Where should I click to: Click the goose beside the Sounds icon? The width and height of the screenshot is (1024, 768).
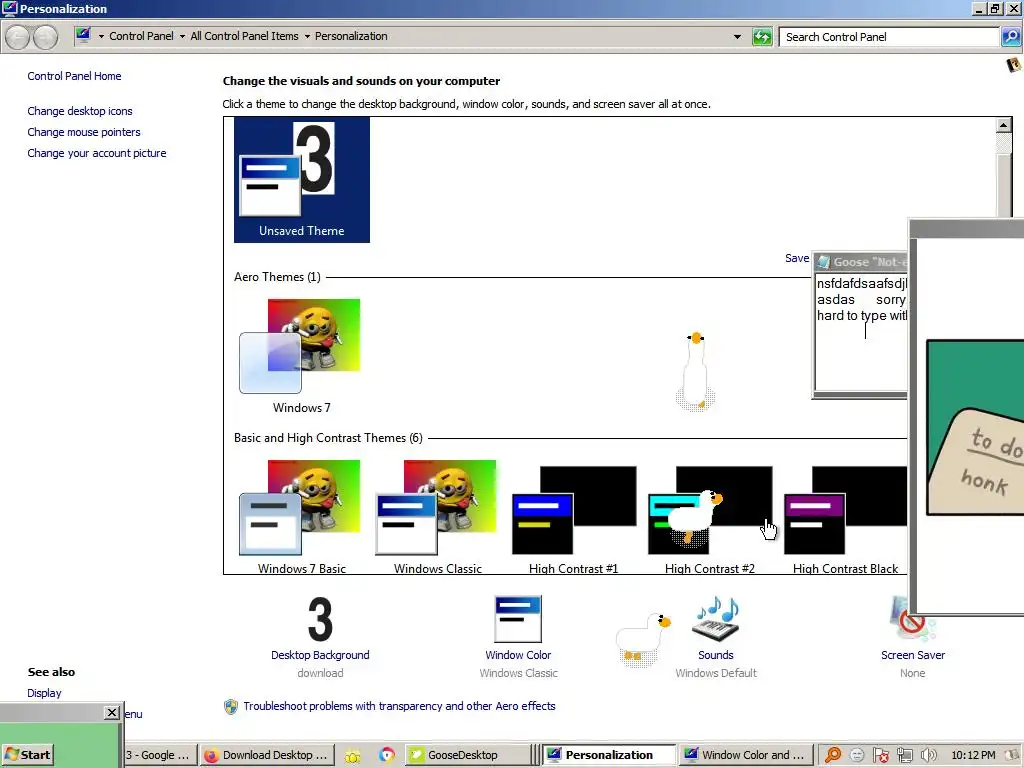tap(644, 639)
